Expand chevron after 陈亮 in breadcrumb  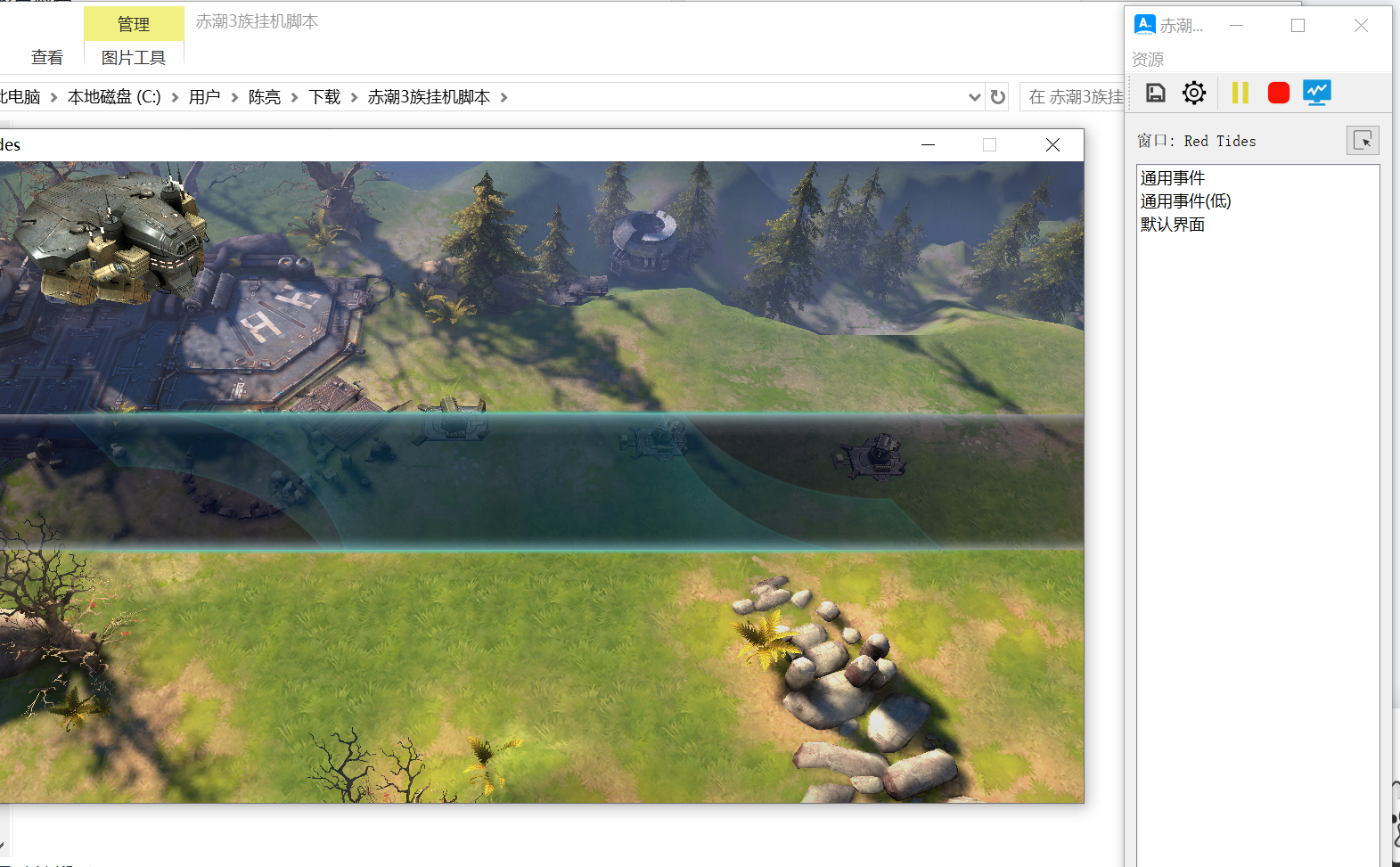tap(294, 97)
